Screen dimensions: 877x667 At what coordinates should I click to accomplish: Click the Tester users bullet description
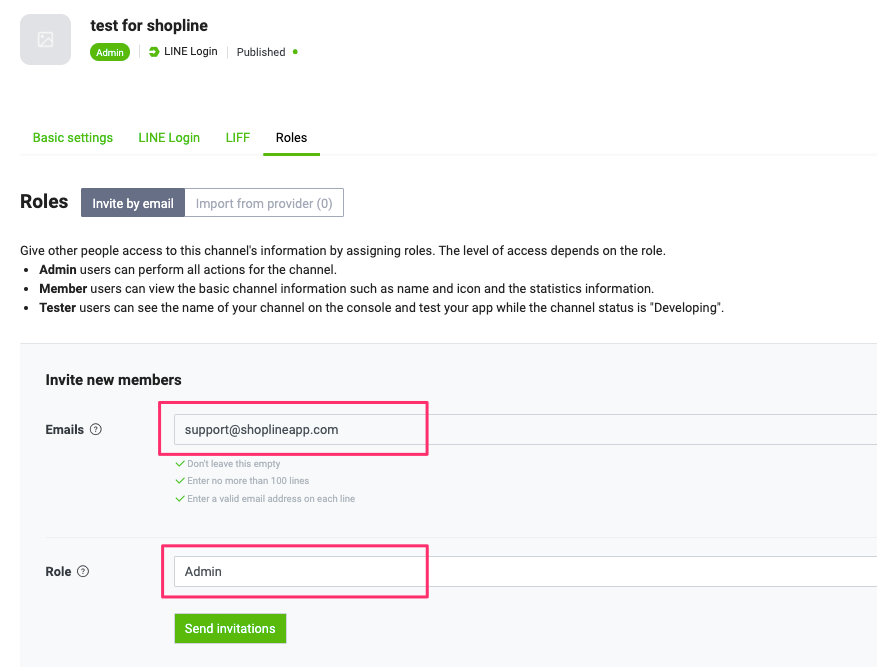point(381,308)
